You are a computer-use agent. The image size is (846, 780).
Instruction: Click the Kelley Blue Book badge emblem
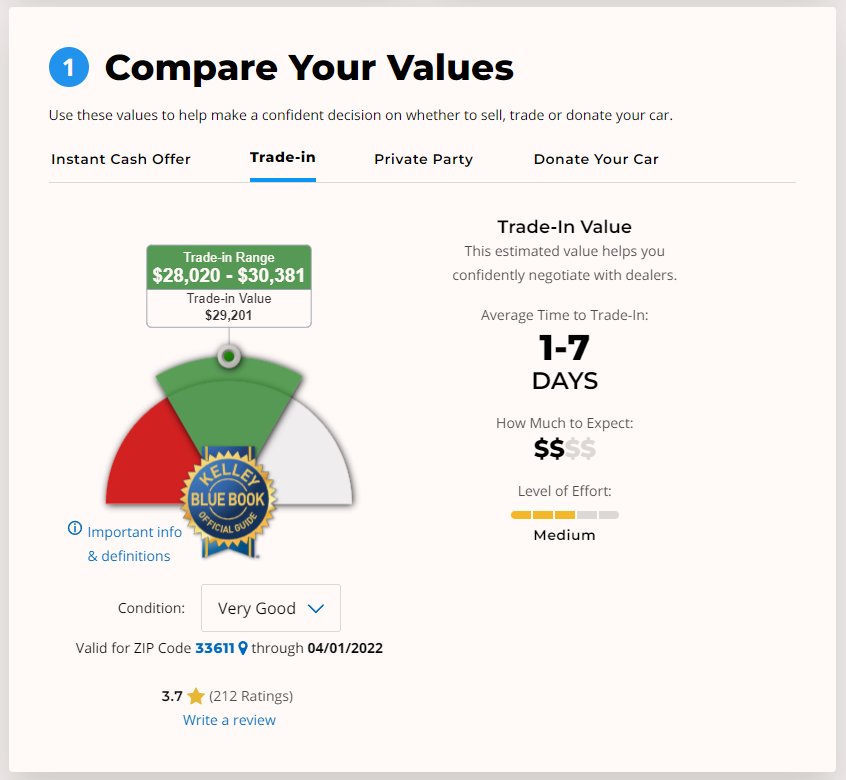[228, 502]
